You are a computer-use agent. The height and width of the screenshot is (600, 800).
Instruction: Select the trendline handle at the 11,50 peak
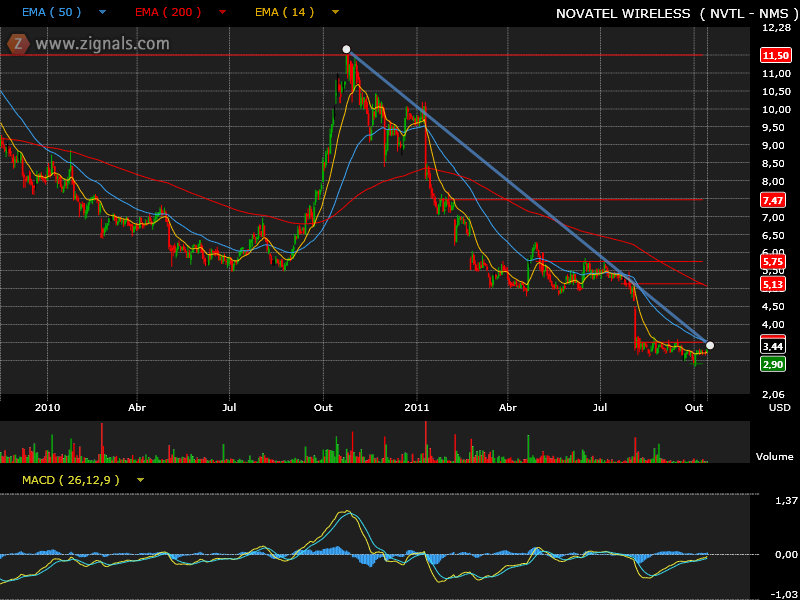346,49
